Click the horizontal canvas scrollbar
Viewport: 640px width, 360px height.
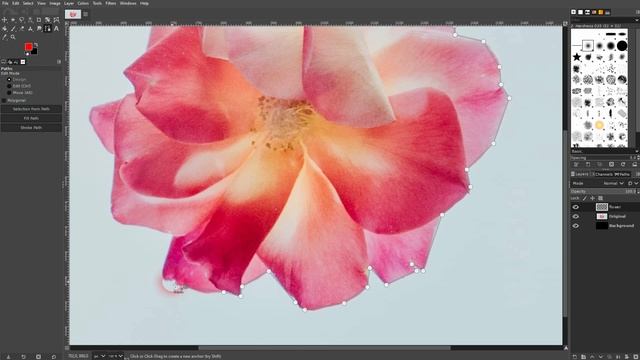pos(324,348)
